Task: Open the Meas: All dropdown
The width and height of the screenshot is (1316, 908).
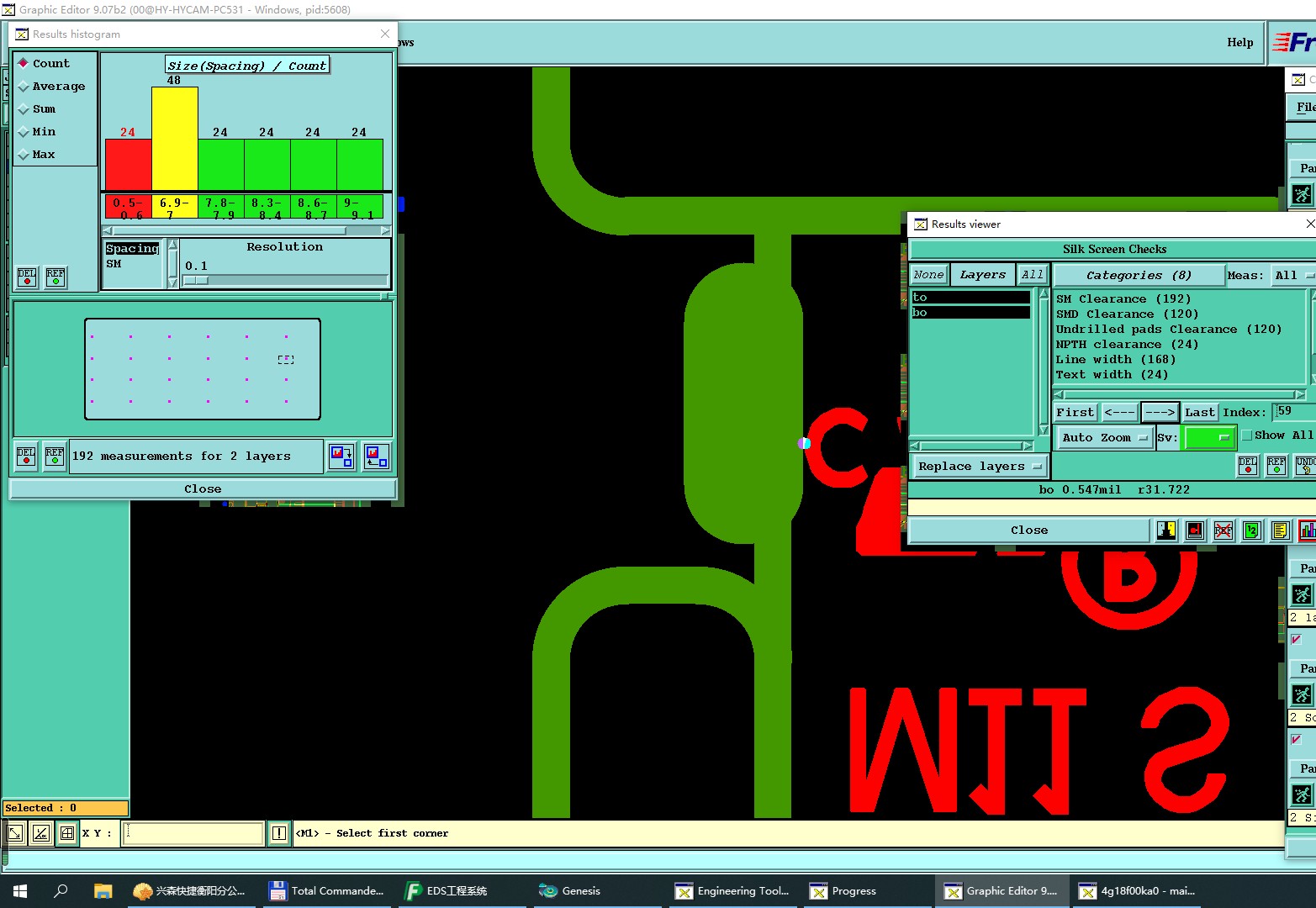Action: pos(1292,275)
